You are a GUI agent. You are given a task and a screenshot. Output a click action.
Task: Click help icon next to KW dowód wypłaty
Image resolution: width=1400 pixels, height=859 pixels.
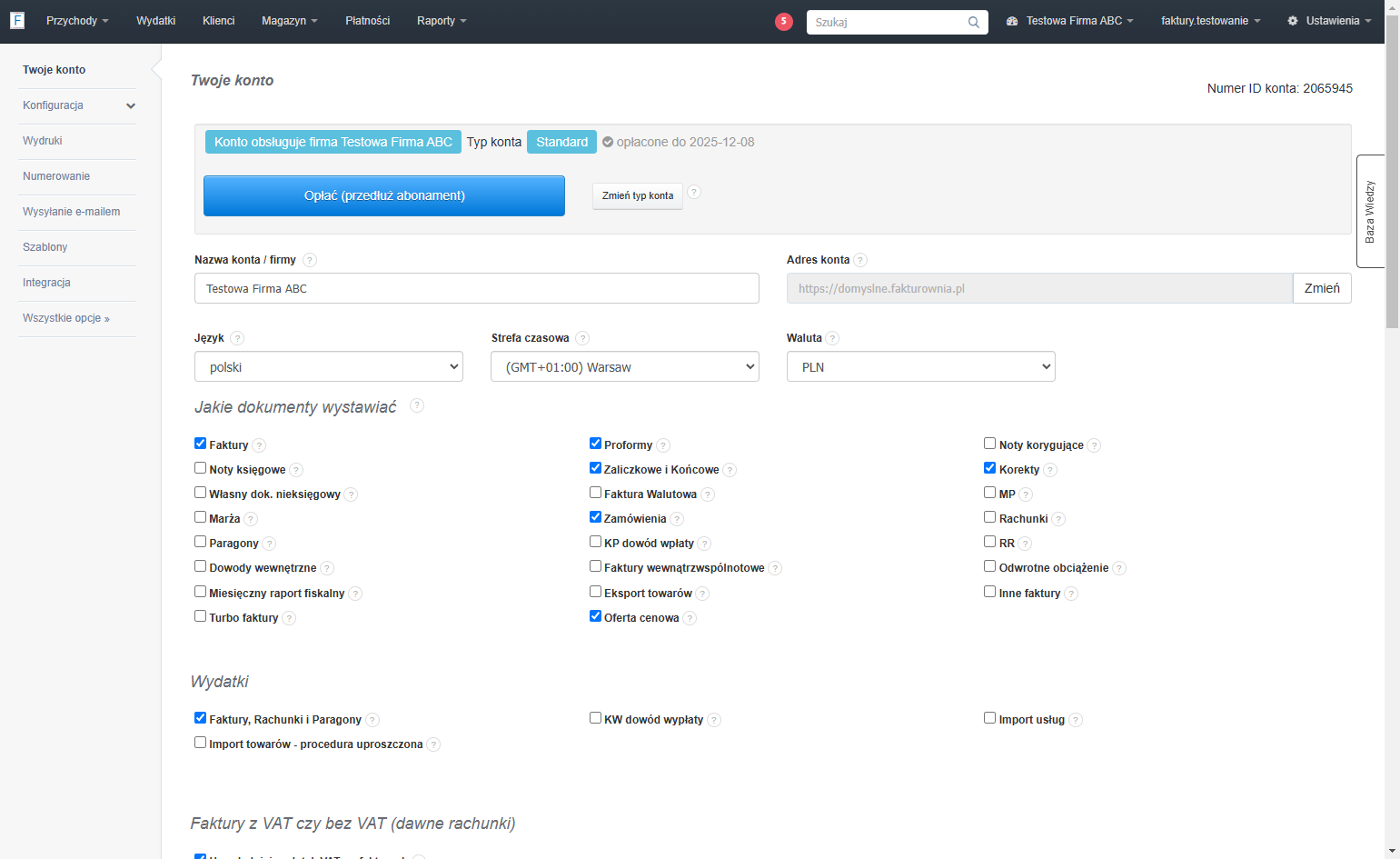[x=714, y=720]
